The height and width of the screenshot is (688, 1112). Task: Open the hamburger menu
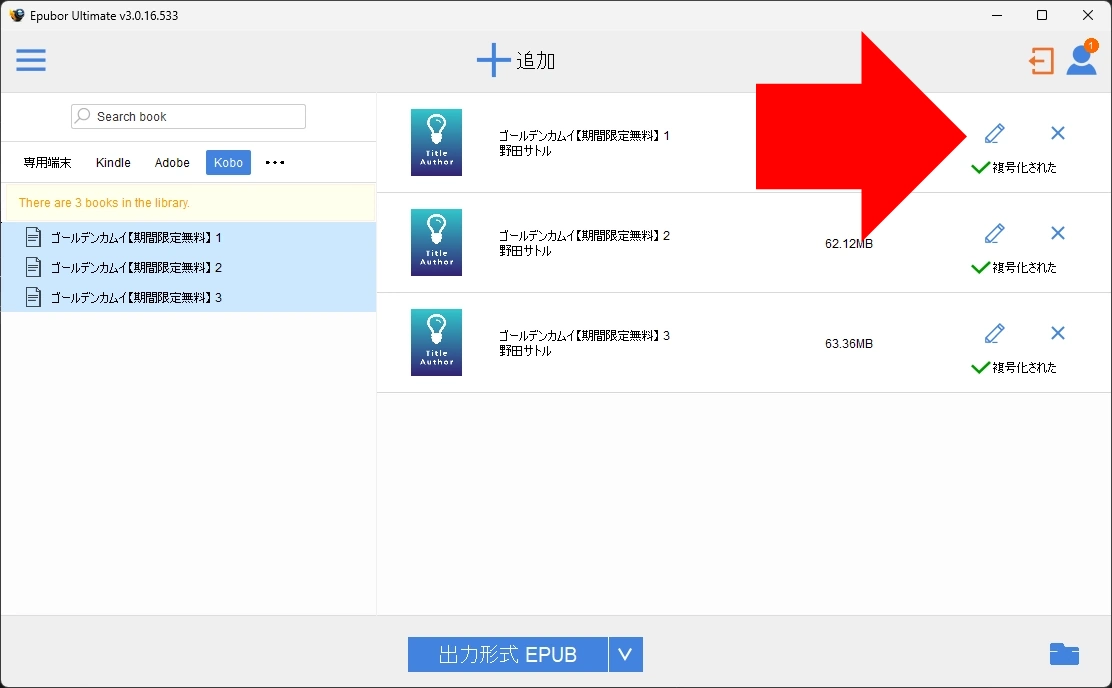pos(31,60)
